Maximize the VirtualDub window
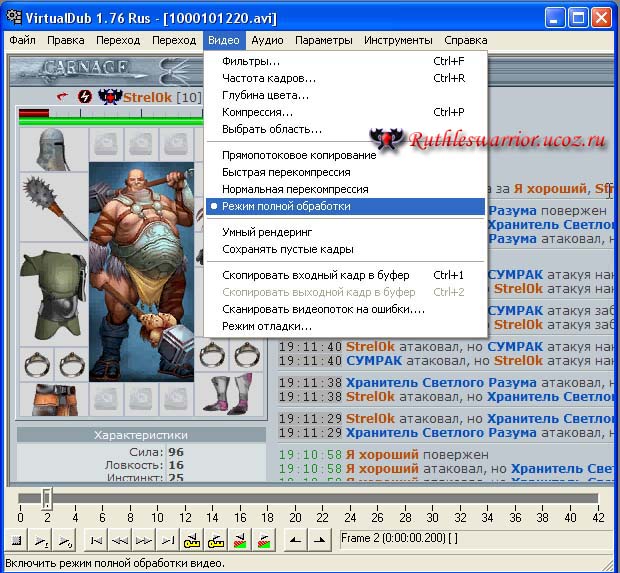The height and width of the screenshot is (573, 620). coord(578,18)
